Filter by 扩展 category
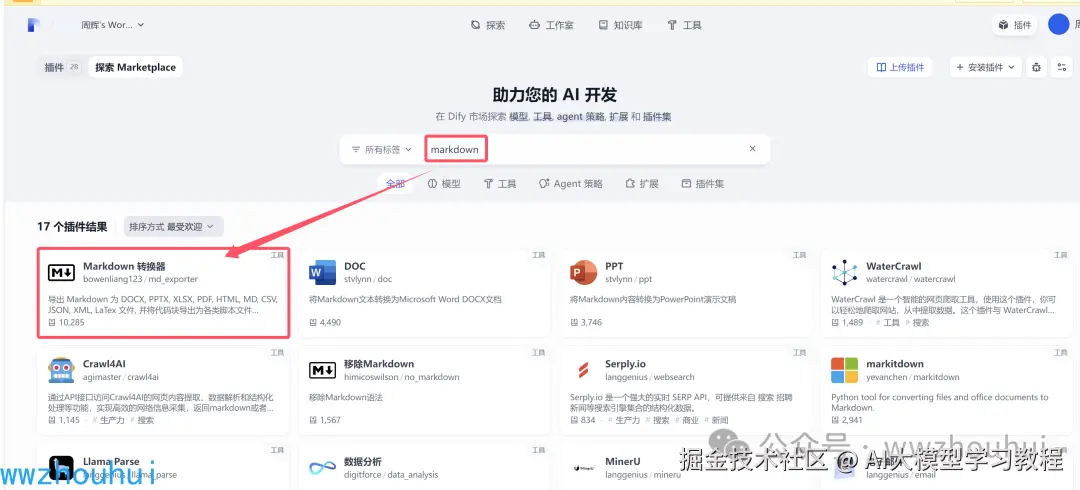 [642, 184]
